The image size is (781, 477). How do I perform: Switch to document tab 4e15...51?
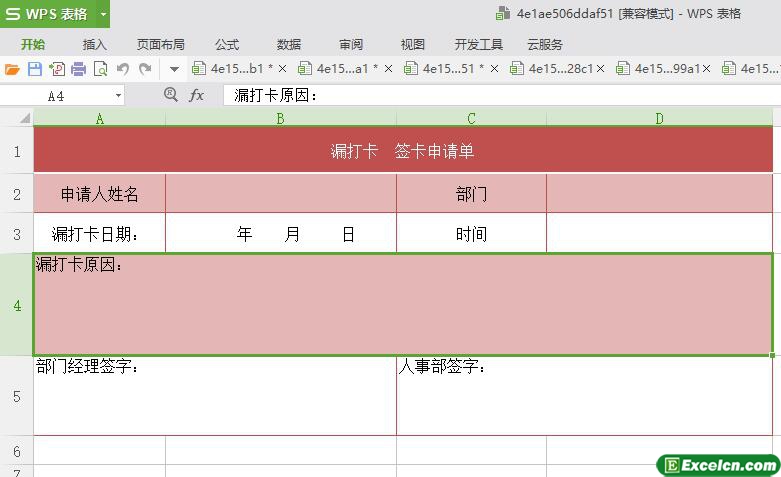click(x=444, y=69)
